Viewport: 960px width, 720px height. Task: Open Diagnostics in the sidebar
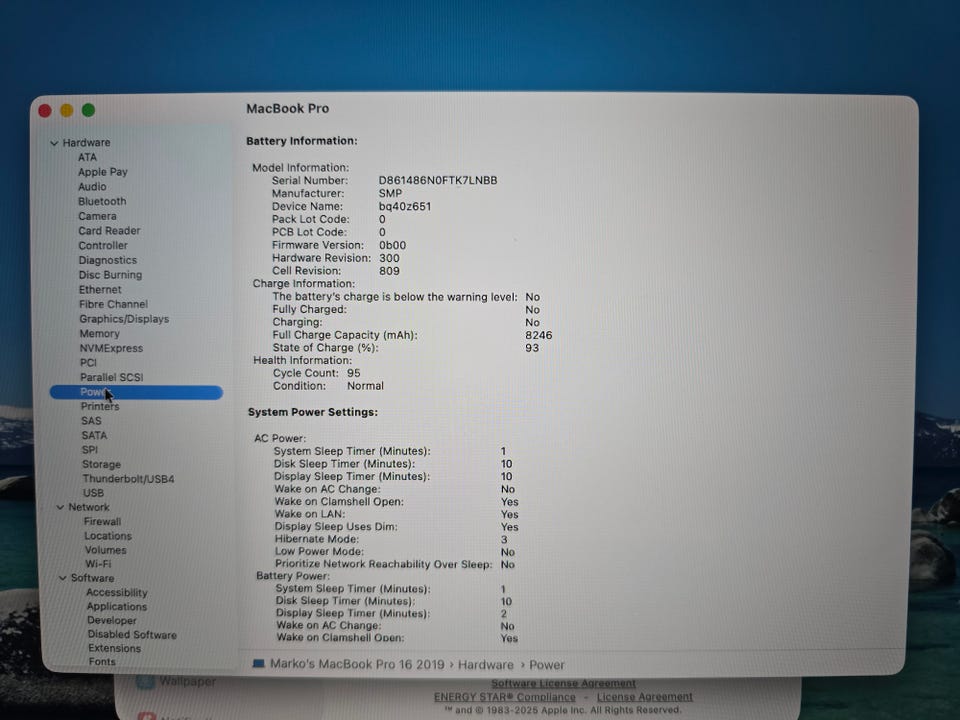pos(108,260)
